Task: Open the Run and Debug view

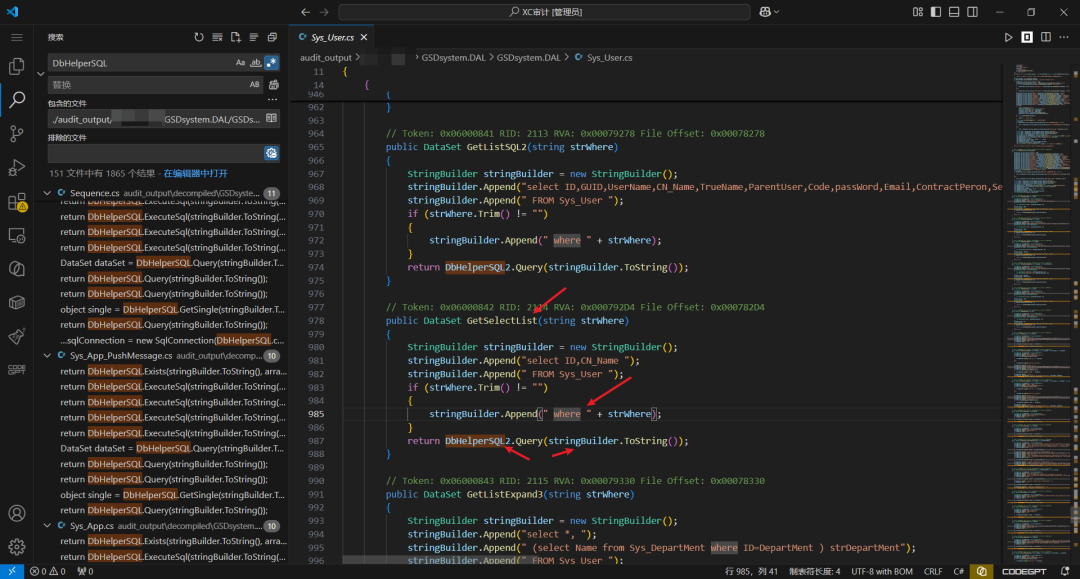Action: pyautogui.click(x=17, y=167)
